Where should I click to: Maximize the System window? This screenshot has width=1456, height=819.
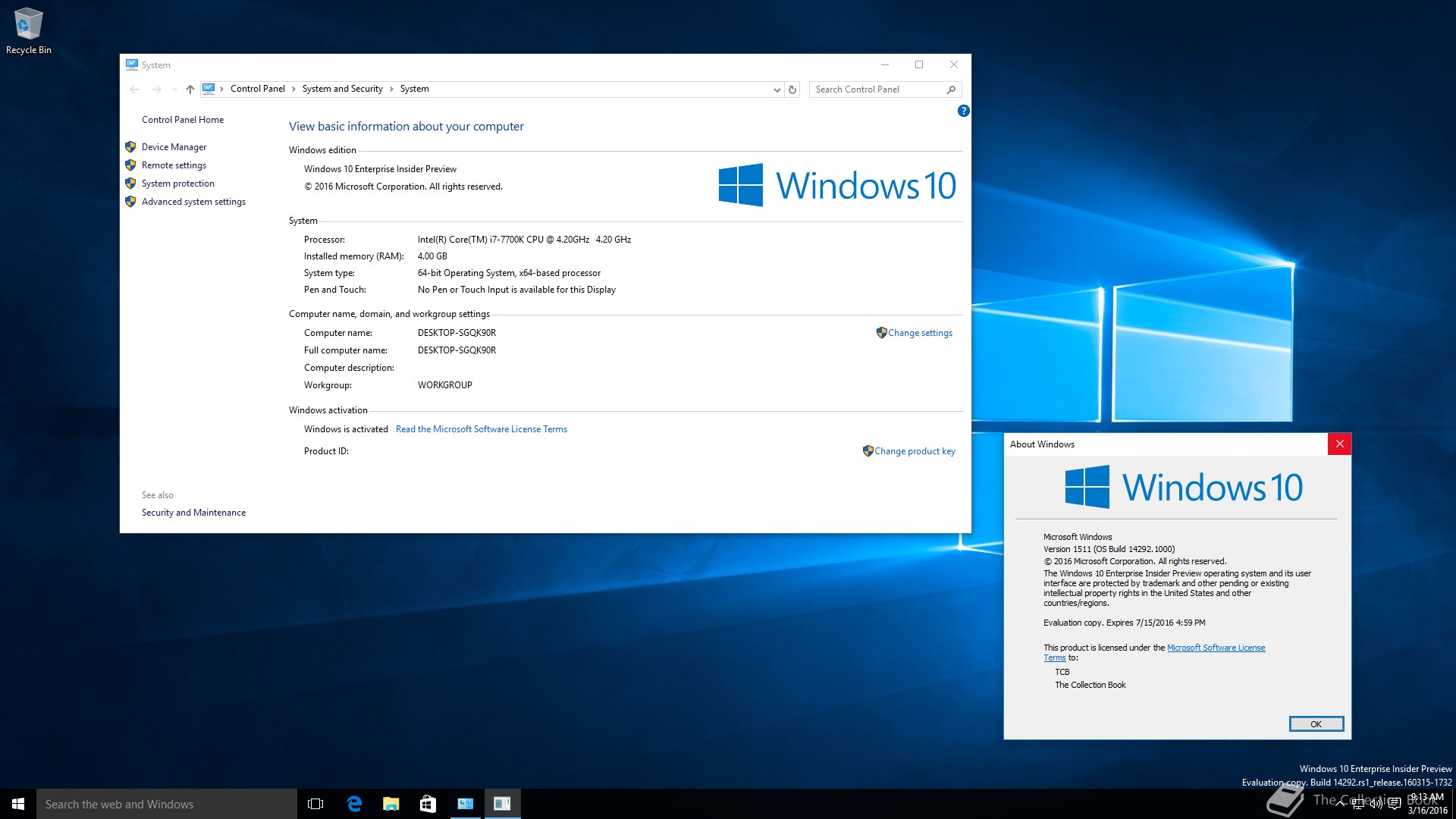919,64
